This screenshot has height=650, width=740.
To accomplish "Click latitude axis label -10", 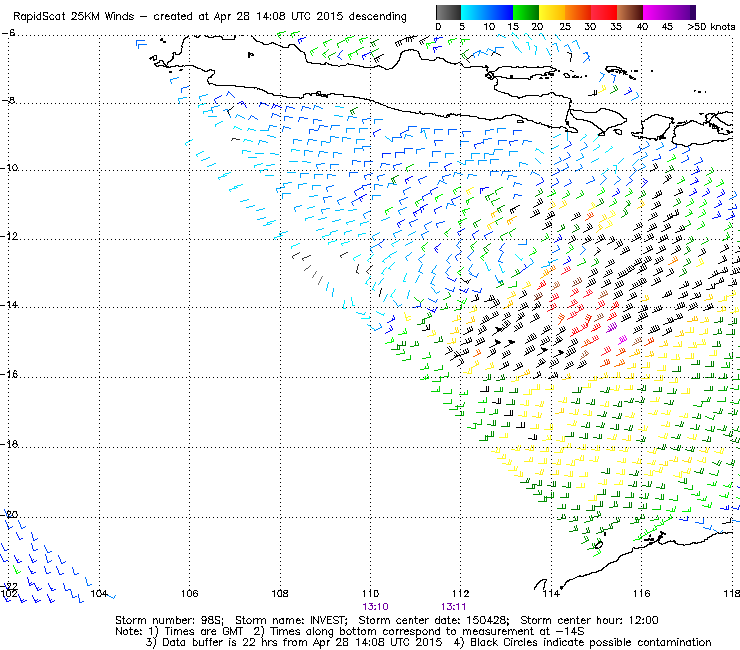I will [x=9, y=168].
